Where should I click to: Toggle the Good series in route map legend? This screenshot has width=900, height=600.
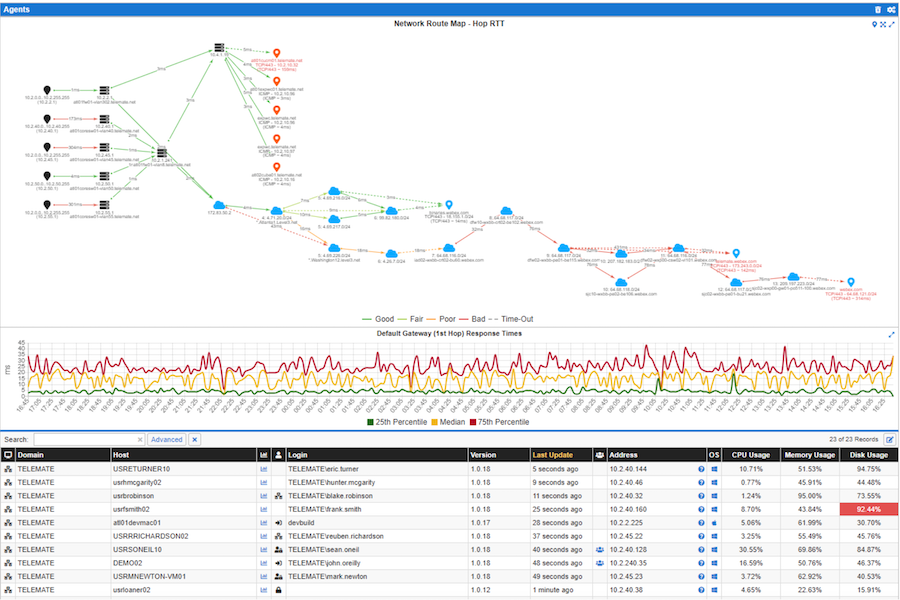pyautogui.click(x=378, y=319)
